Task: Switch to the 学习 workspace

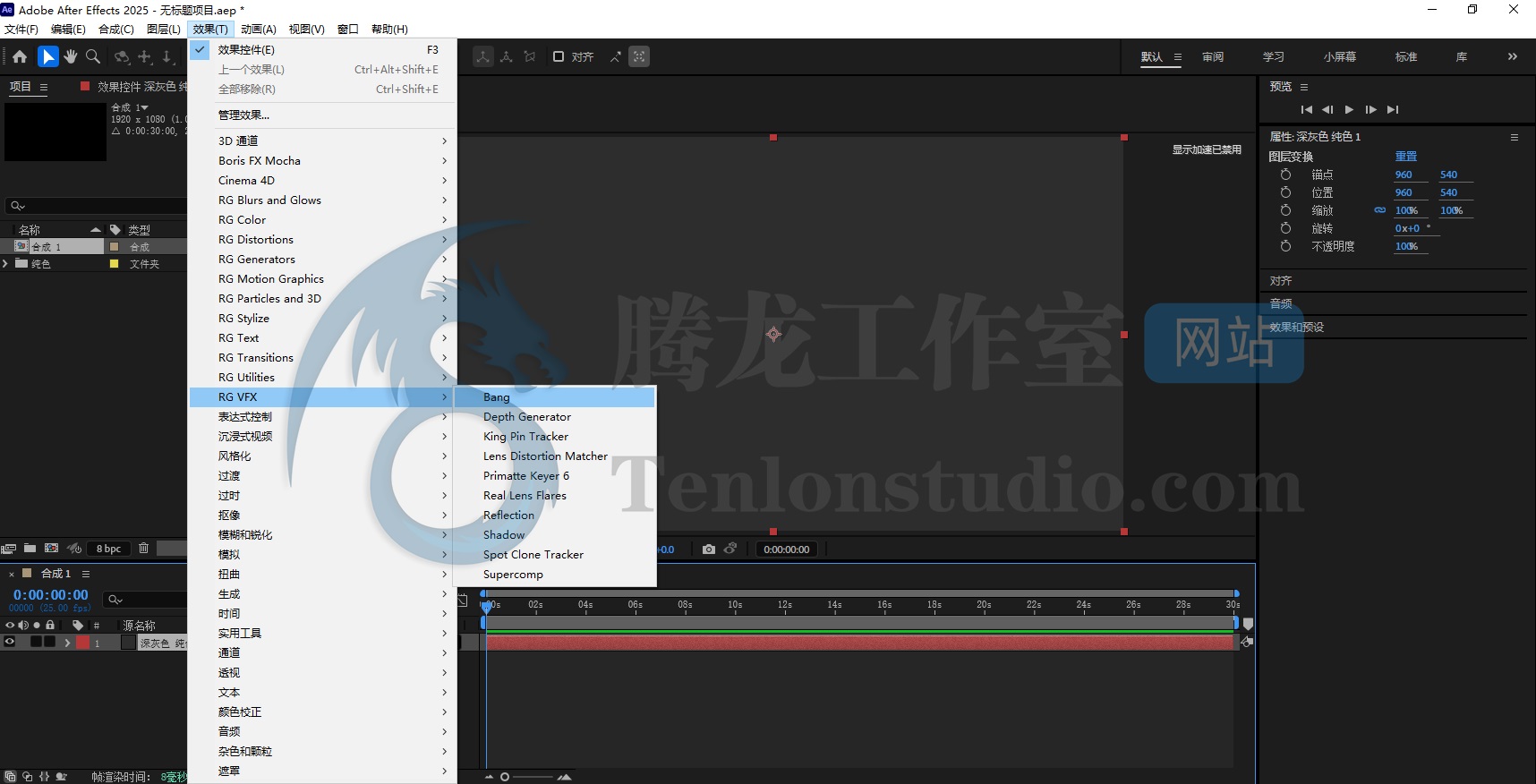Action: coord(1273,56)
